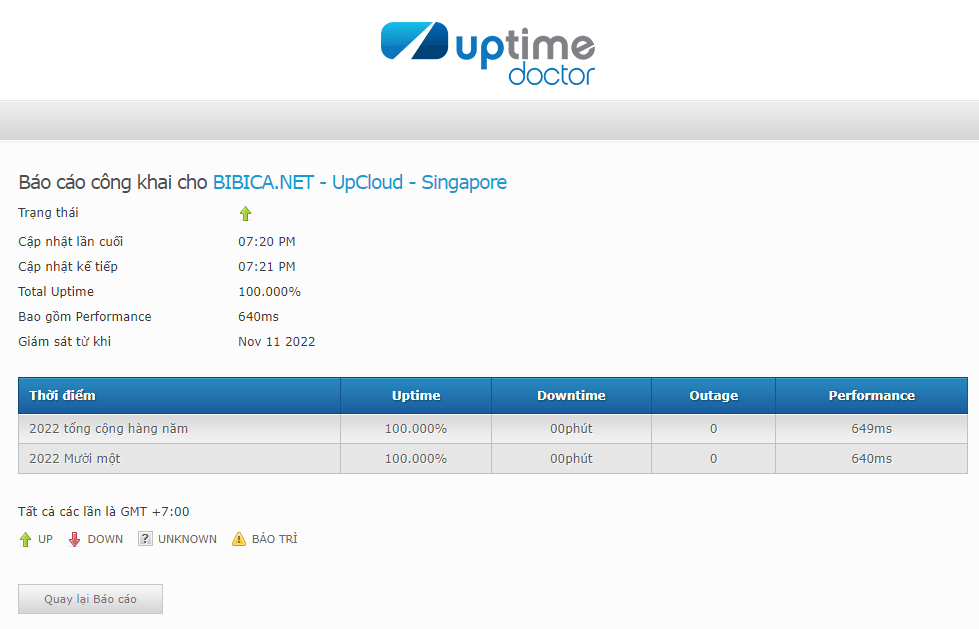Click the UP legend label text
Screen dimensions: 979x629
[x=46, y=539]
